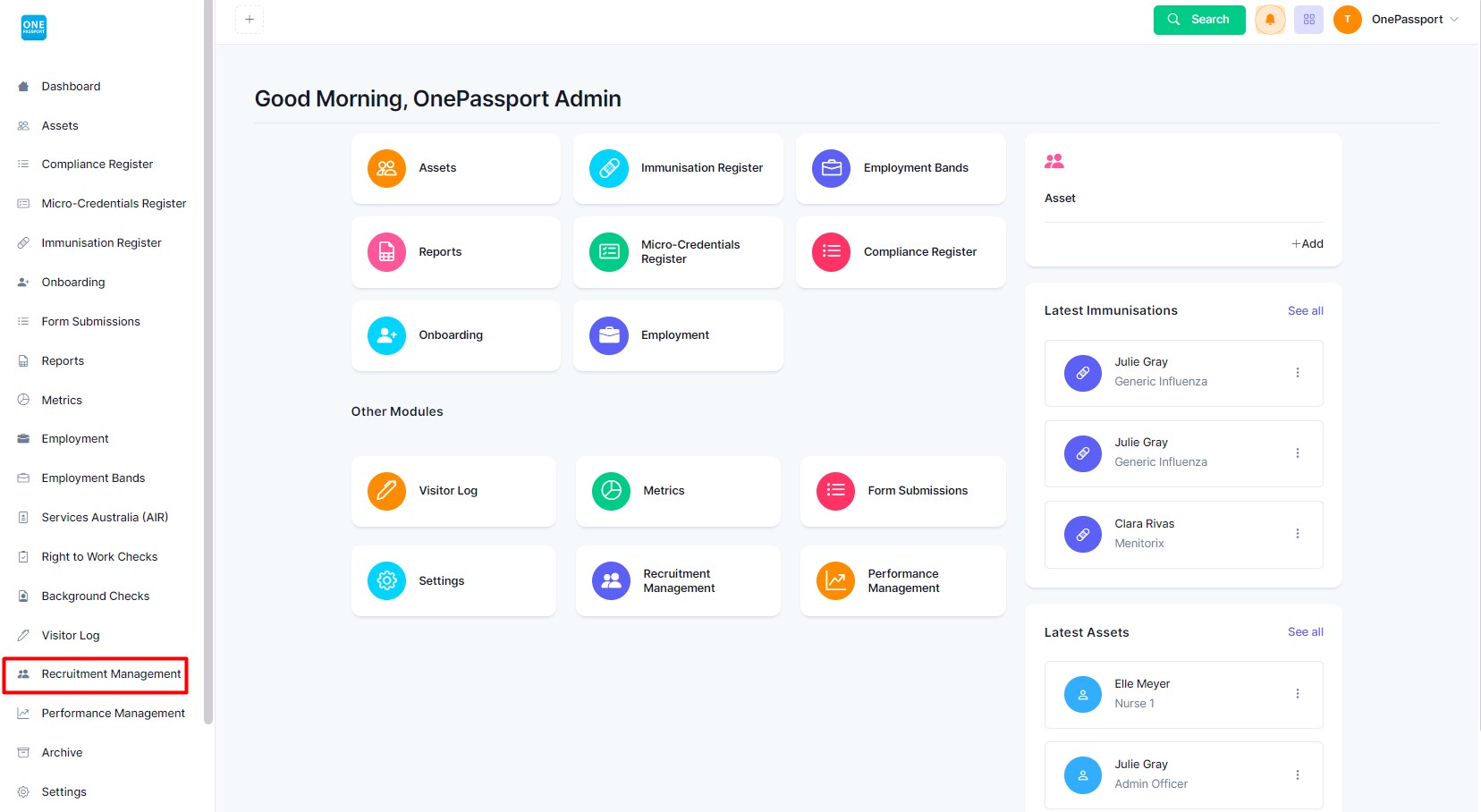Open options menu for Julie Gray Admin Officer

(1298, 775)
